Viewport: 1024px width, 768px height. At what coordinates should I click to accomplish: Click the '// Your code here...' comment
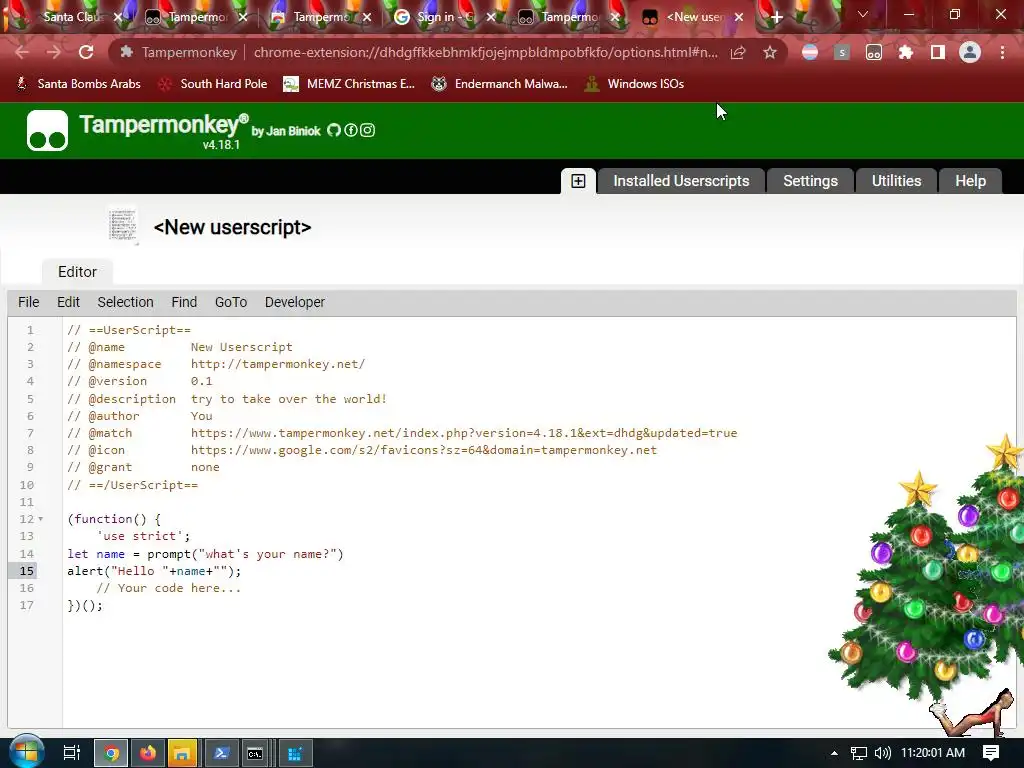coord(168,588)
